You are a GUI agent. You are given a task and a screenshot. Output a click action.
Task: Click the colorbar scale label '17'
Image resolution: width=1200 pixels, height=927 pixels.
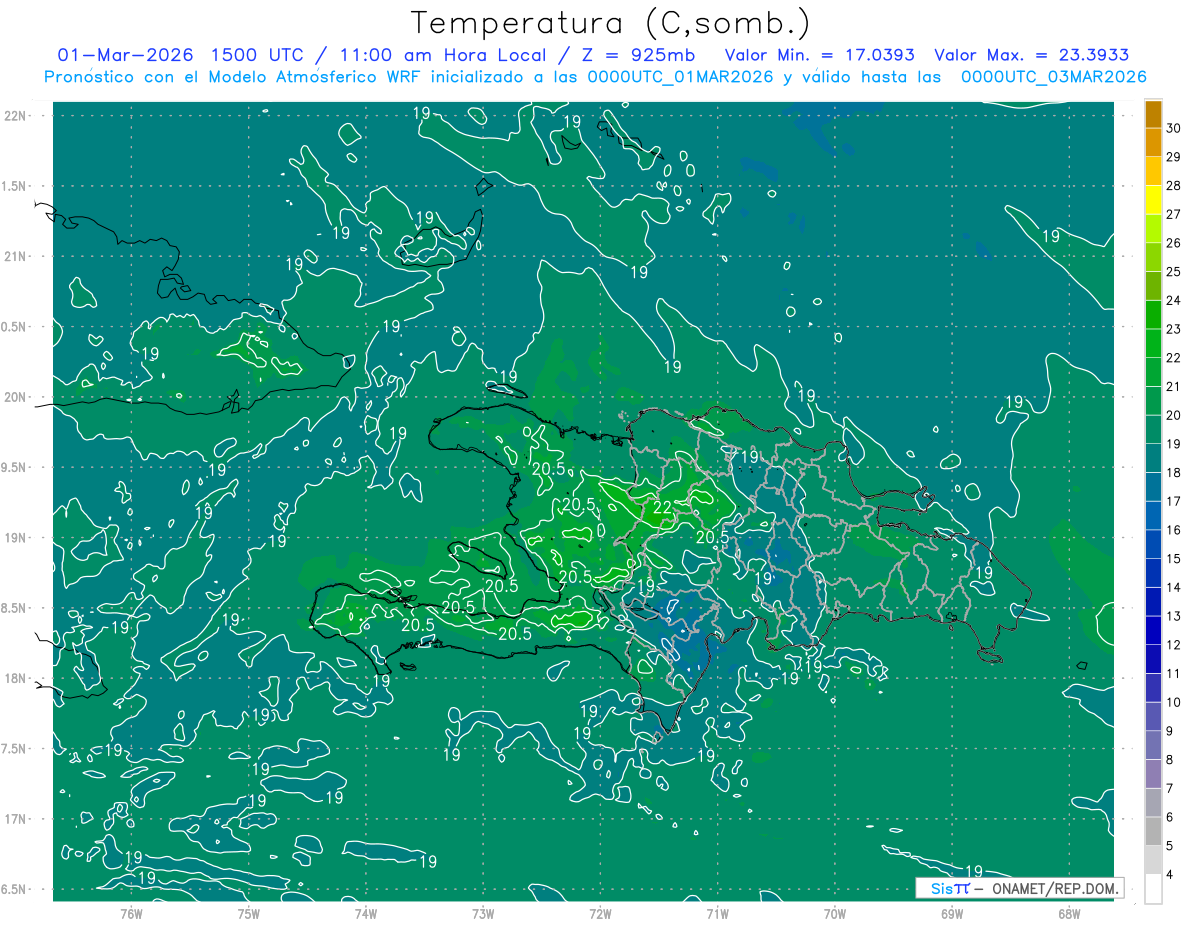tap(1174, 501)
